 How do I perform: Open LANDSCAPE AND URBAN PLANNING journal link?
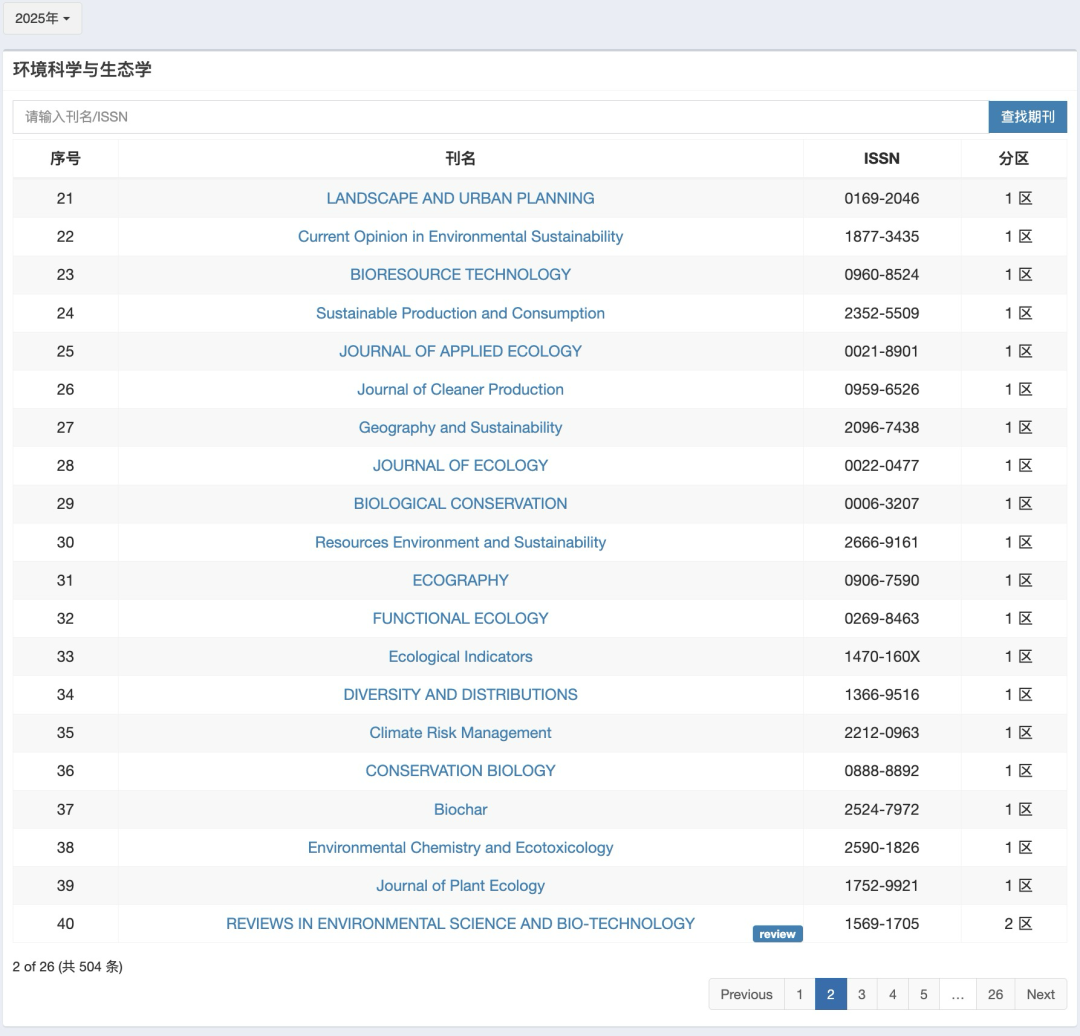(x=460, y=198)
